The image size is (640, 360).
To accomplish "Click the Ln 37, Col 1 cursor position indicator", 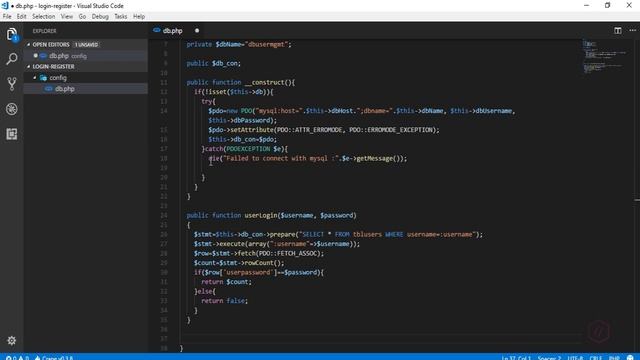I will [x=516, y=358].
